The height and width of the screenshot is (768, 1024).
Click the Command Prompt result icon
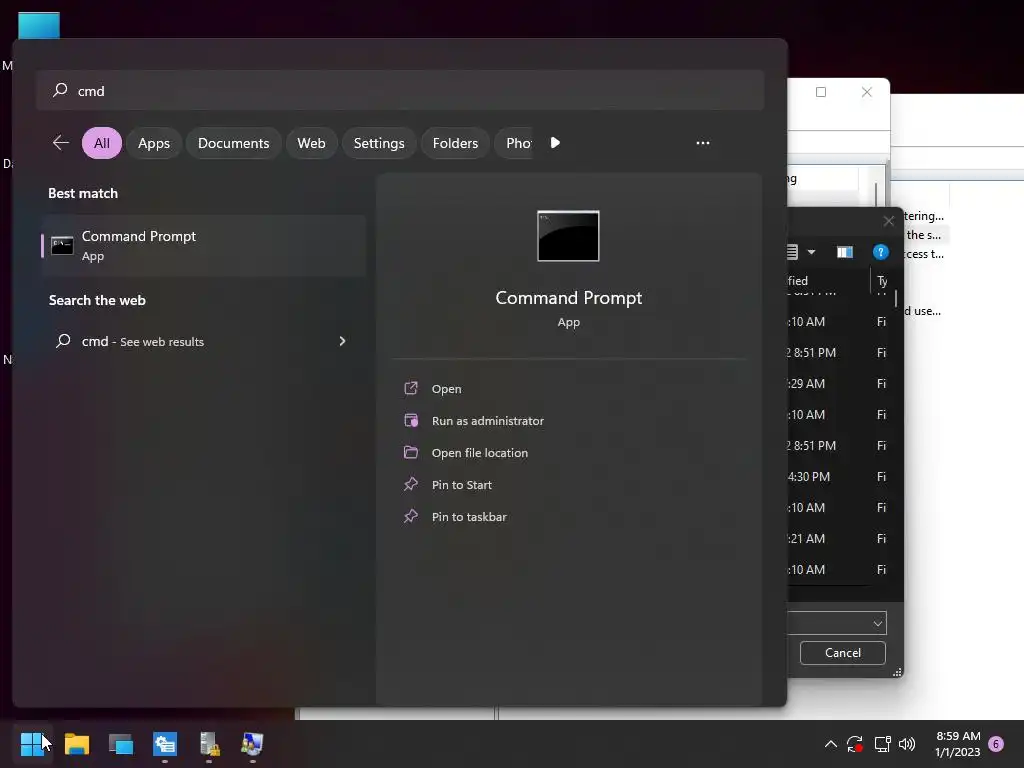62,246
